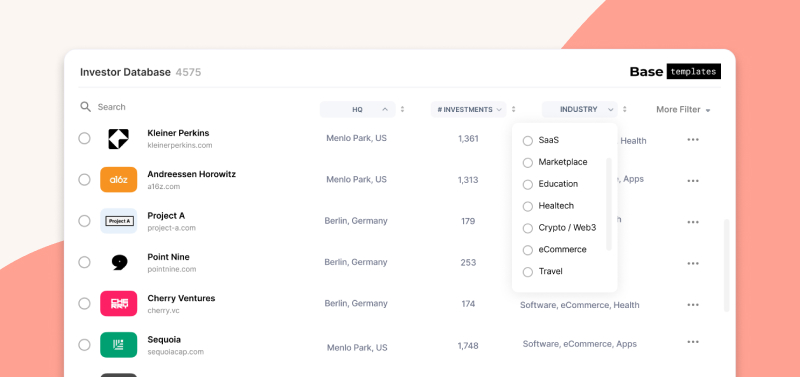The image size is (800, 377).
Task: Click the industry dropdown list scrollbar
Action: (608, 204)
